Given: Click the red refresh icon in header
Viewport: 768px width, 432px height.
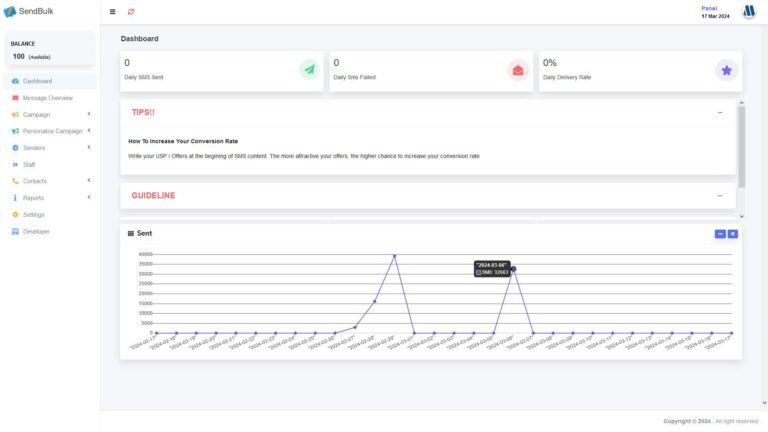Looking at the screenshot, I should pyautogui.click(x=131, y=12).
